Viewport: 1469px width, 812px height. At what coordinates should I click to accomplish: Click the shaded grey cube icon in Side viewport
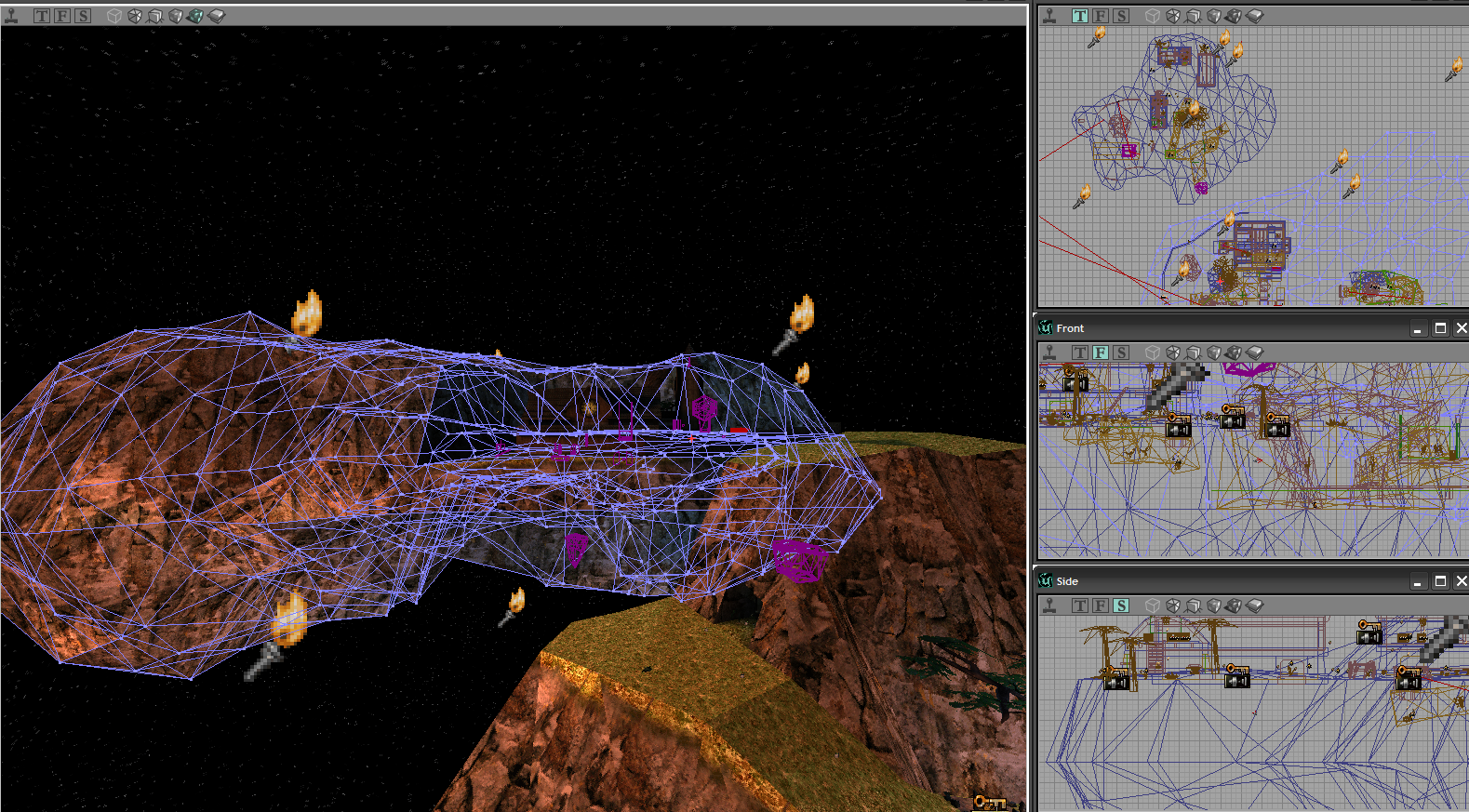pyautogui.click(x=1214, y=606)
